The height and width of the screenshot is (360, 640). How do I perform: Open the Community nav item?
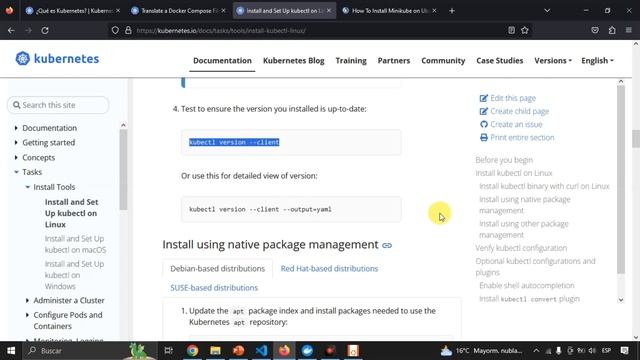[x=443, y=60]
